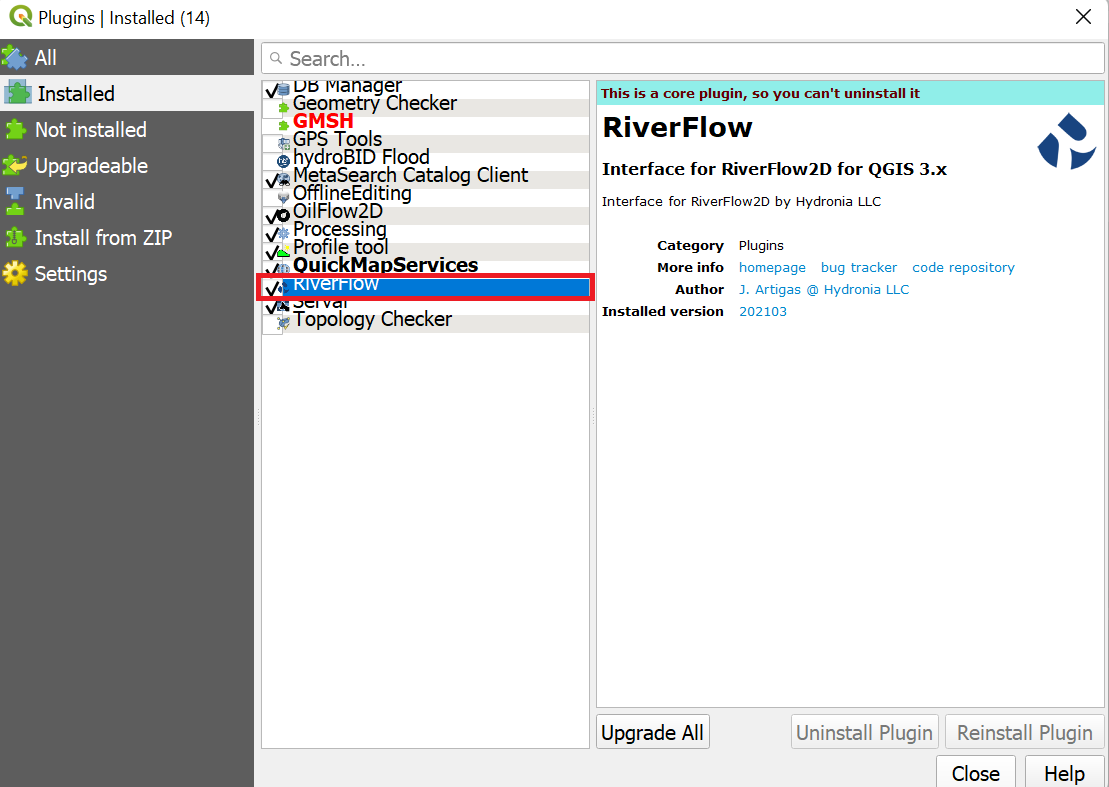
Task: Enable the Geometry Checker checkbox
Action: tap(272, 107)
